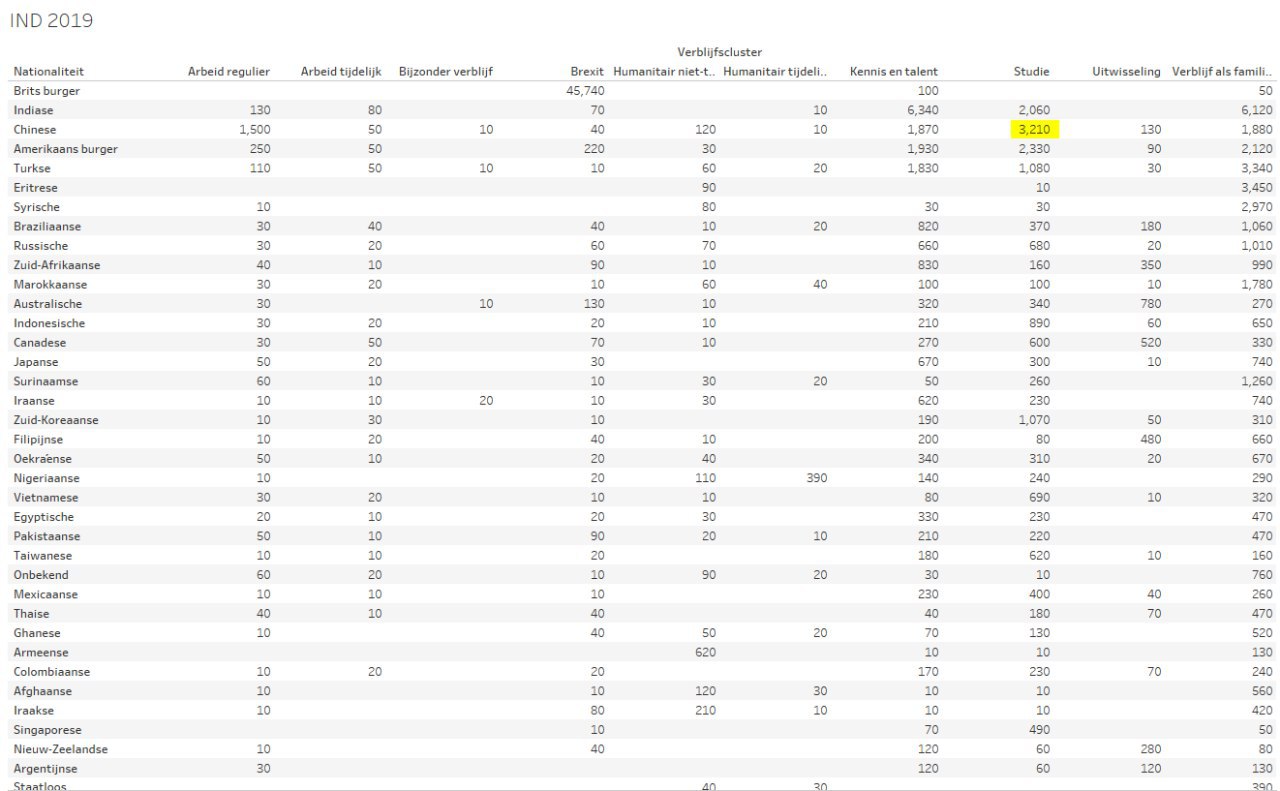Click the Brexit column header
This screenshot has height=791, width=1280.
(587, 71)
